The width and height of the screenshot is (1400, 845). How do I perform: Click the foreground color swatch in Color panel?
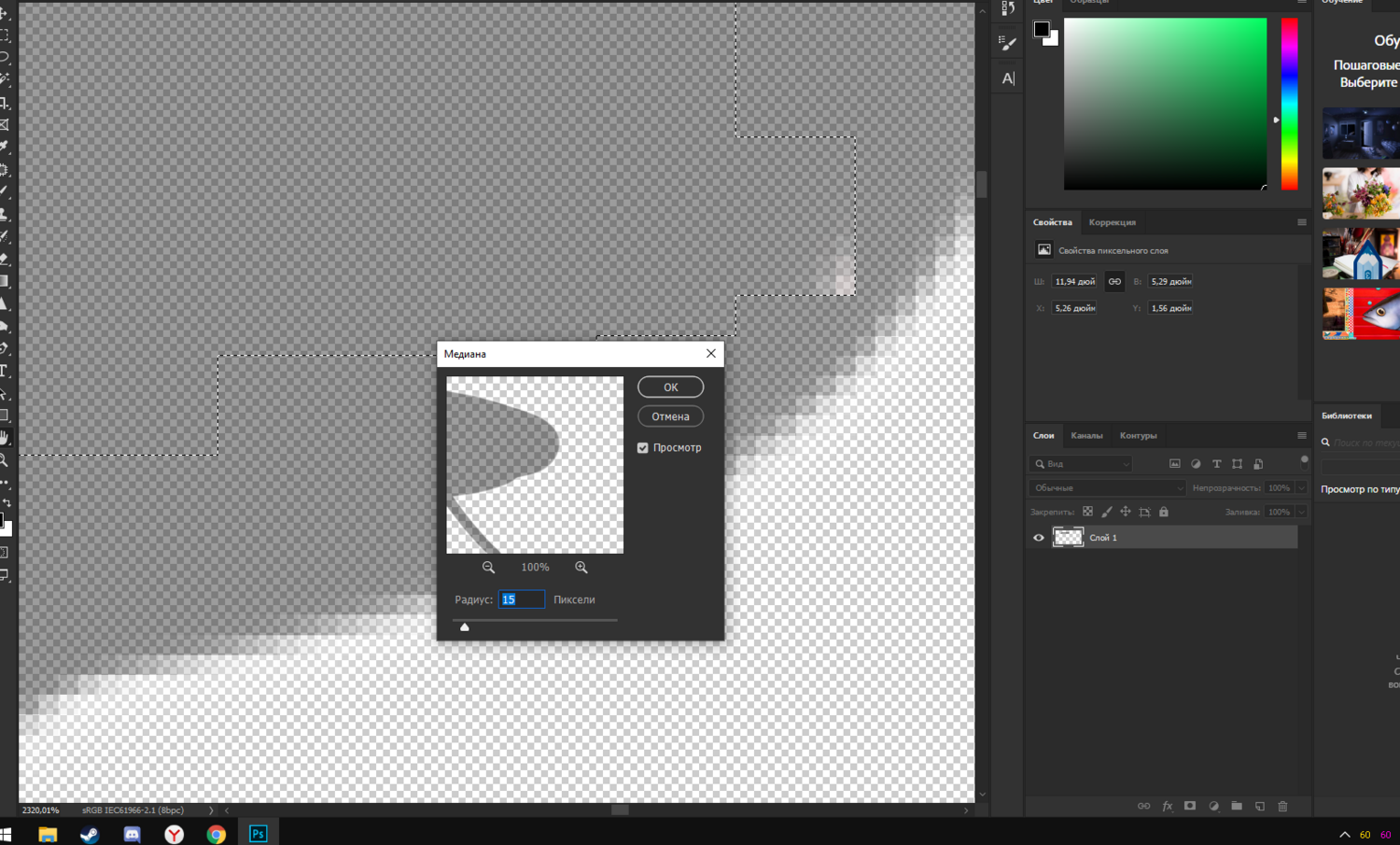1042,29
